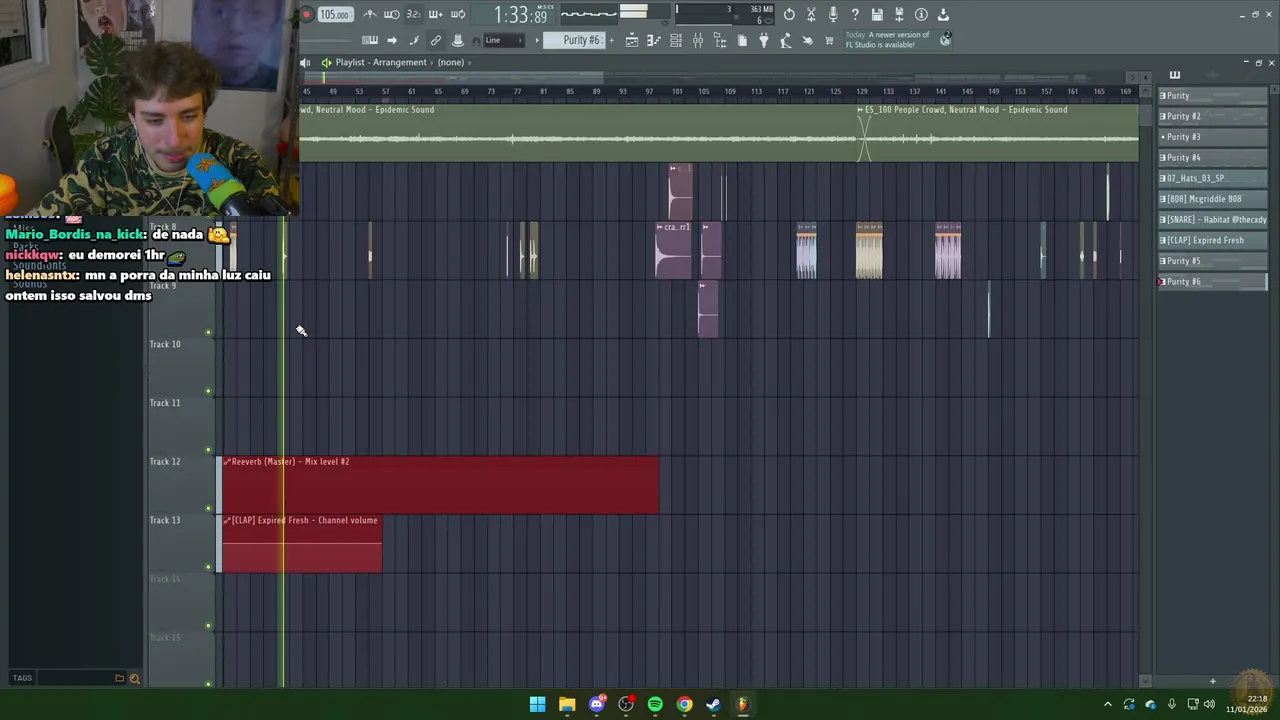Select [SNARE] Habitat in the picker
The height and width of the screenshot is (720, 1280).
1212,220
